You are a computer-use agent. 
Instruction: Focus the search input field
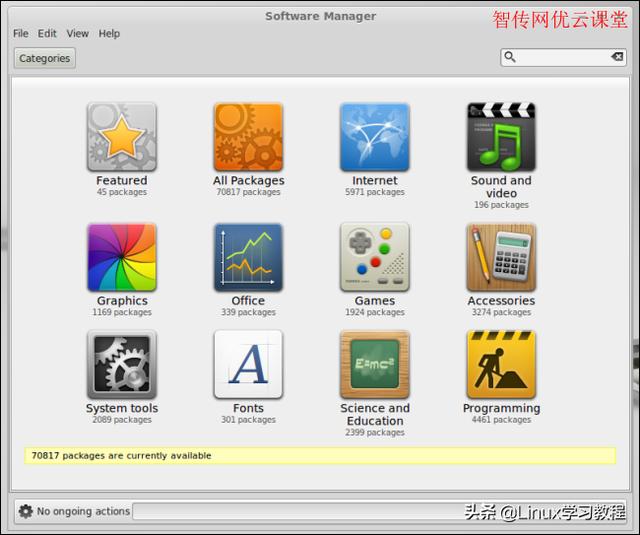tap(563, 57)
